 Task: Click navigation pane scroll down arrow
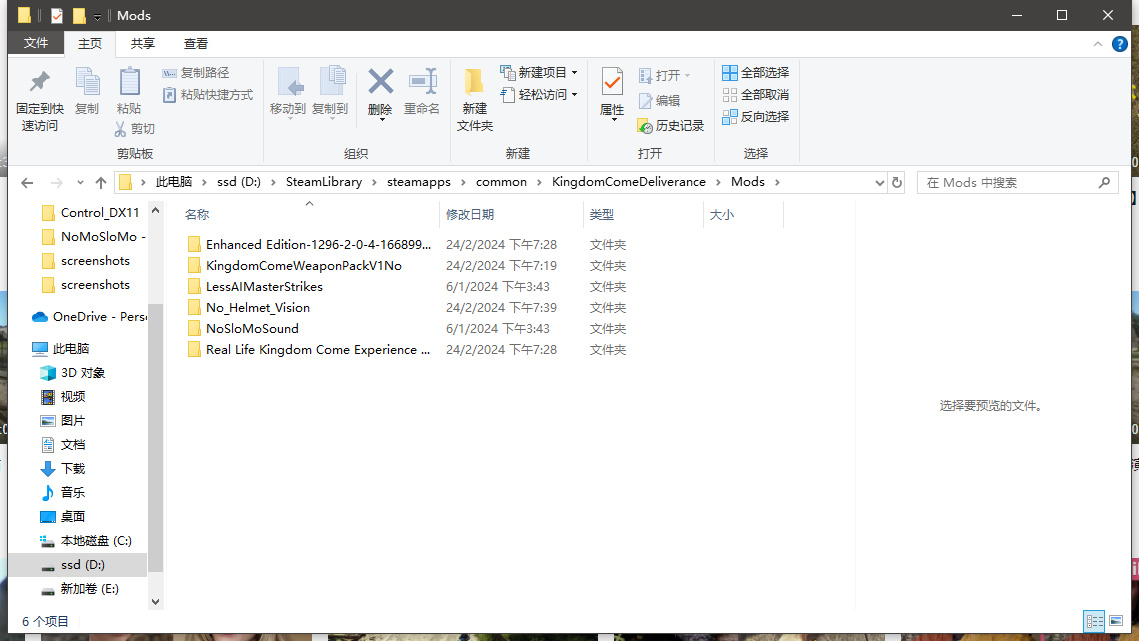point(155,601)
